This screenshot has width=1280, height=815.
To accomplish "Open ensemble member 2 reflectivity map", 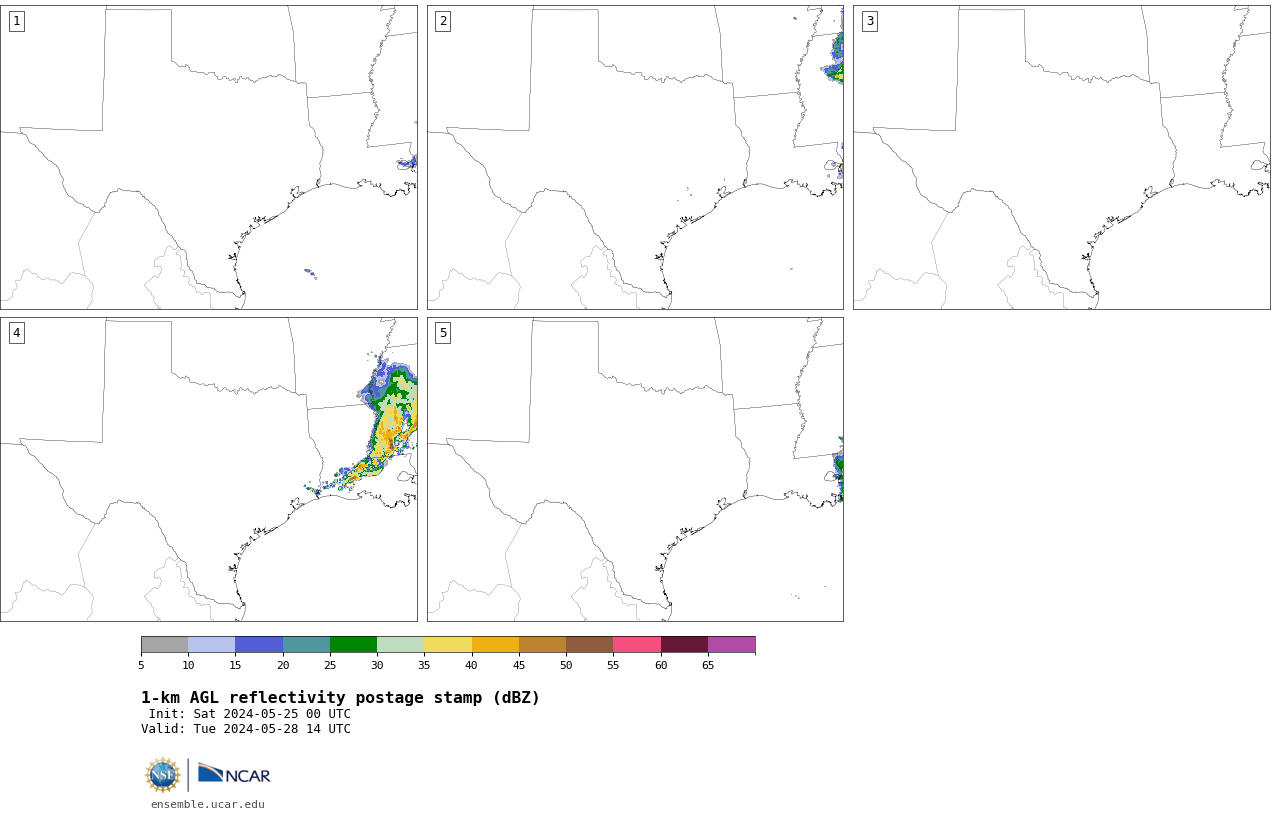I will pos(635,157).
